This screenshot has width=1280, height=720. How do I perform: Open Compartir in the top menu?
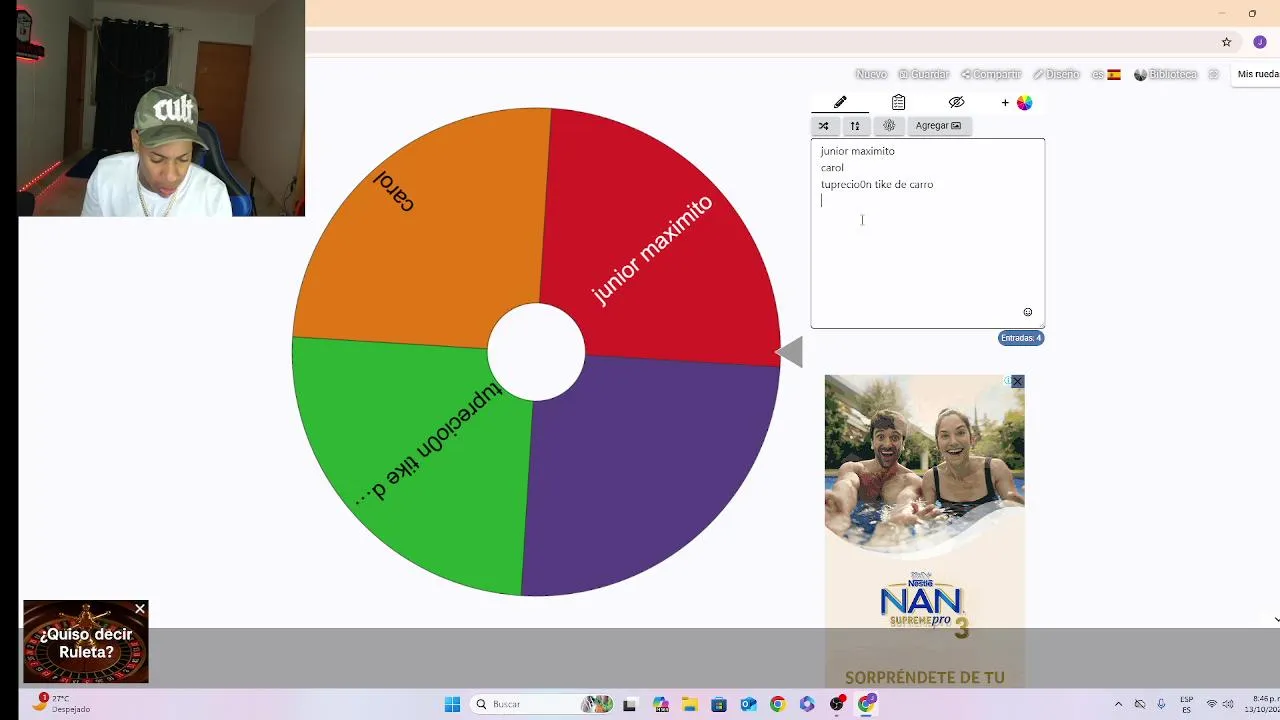point(991,74)
